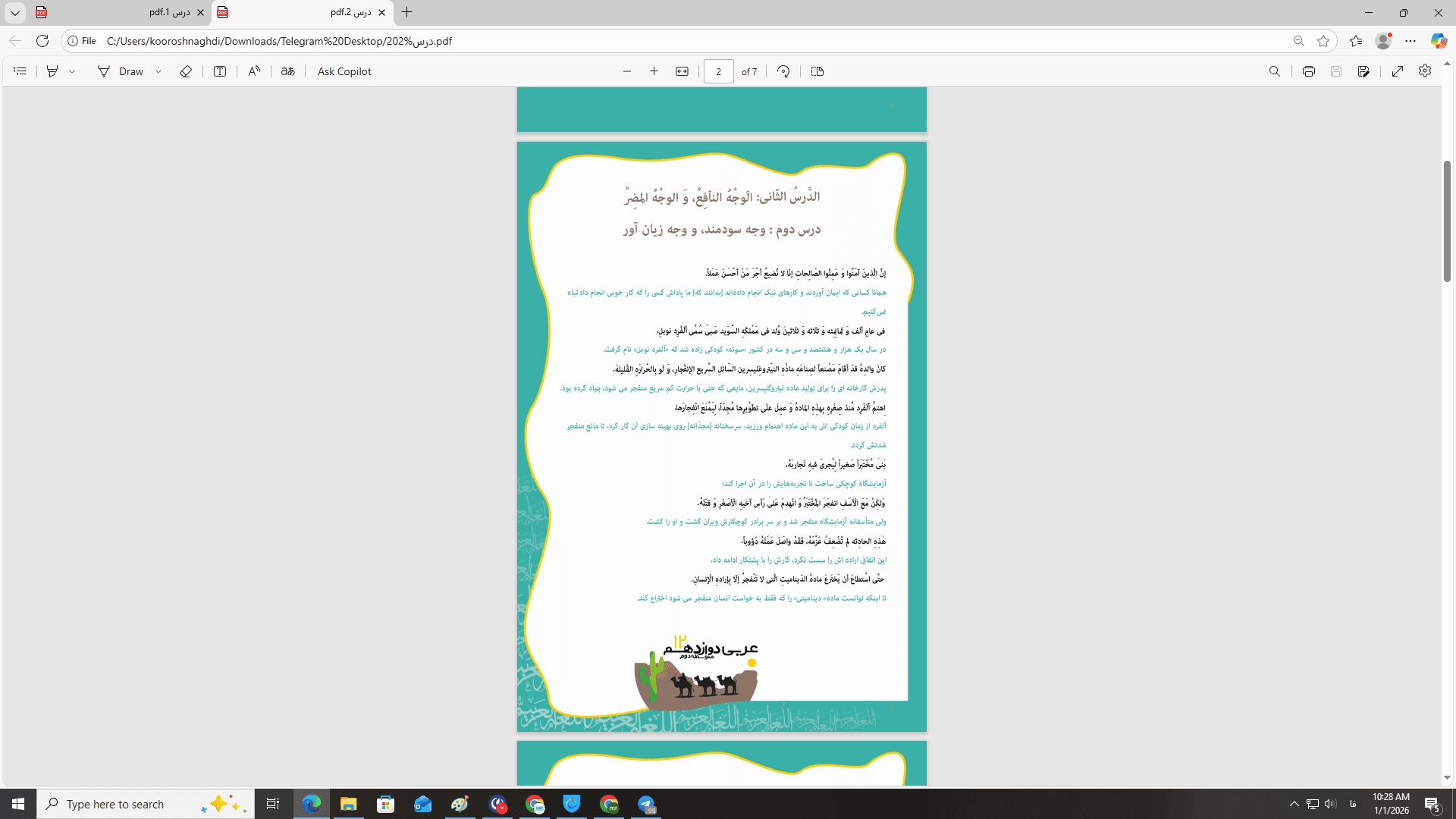1456x819 pixels.
Task: Toggle page view layout
Action: click(x=817, y=71)
